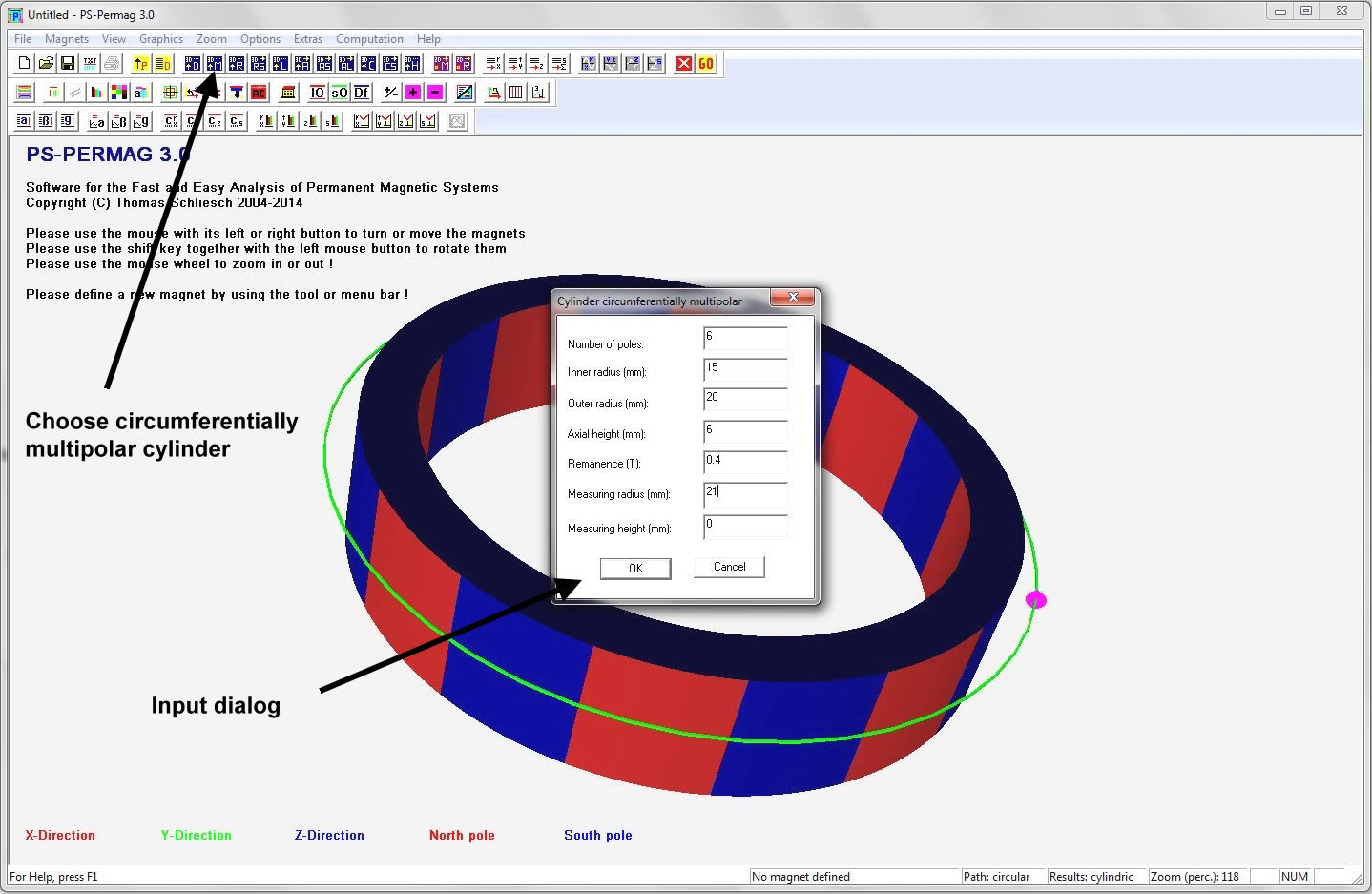
Task: Click the '3d' axes icon in second toolbar
Action: pyautogui.click(x=538, y=93)
